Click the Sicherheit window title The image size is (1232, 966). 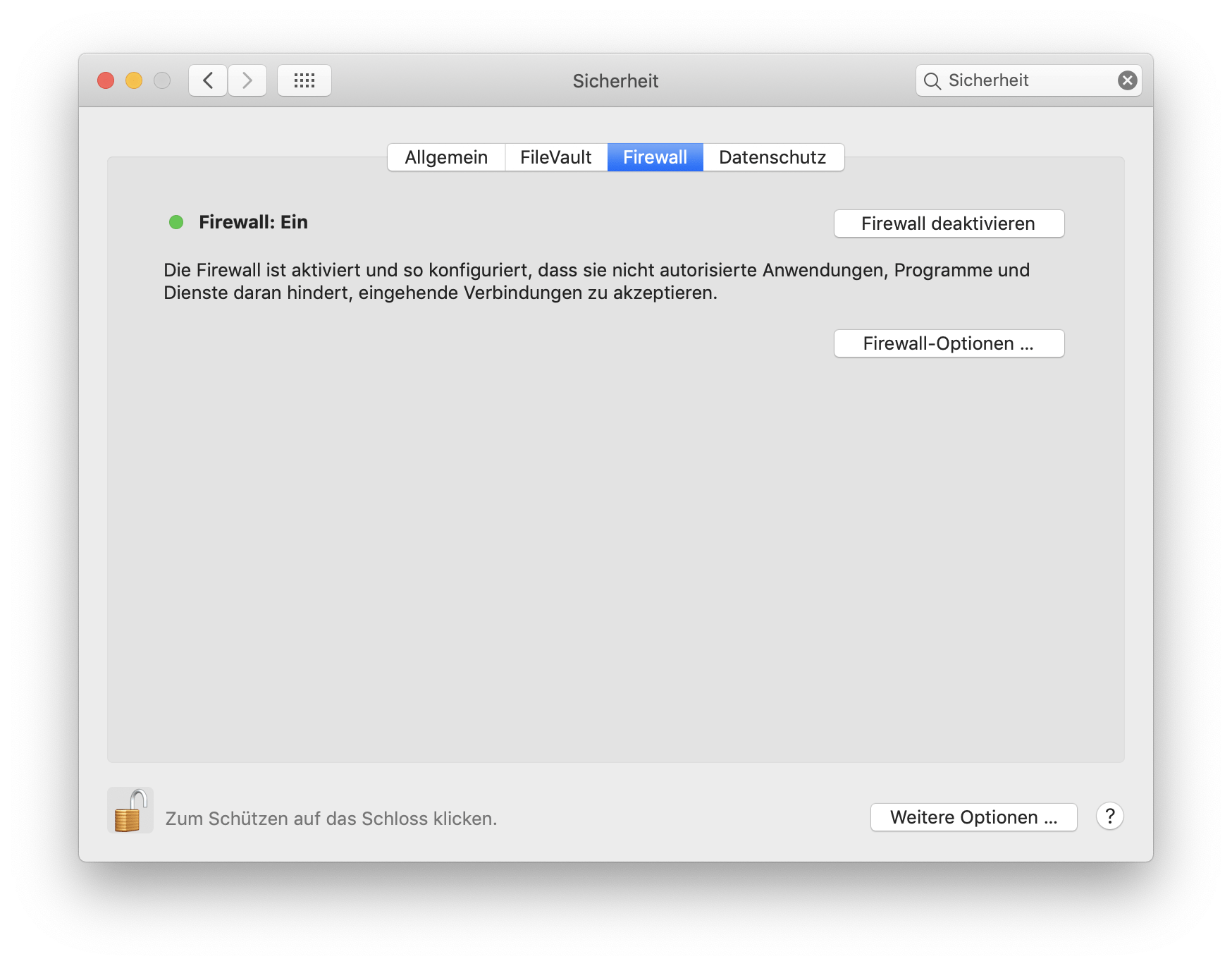[x=615, y=81]
